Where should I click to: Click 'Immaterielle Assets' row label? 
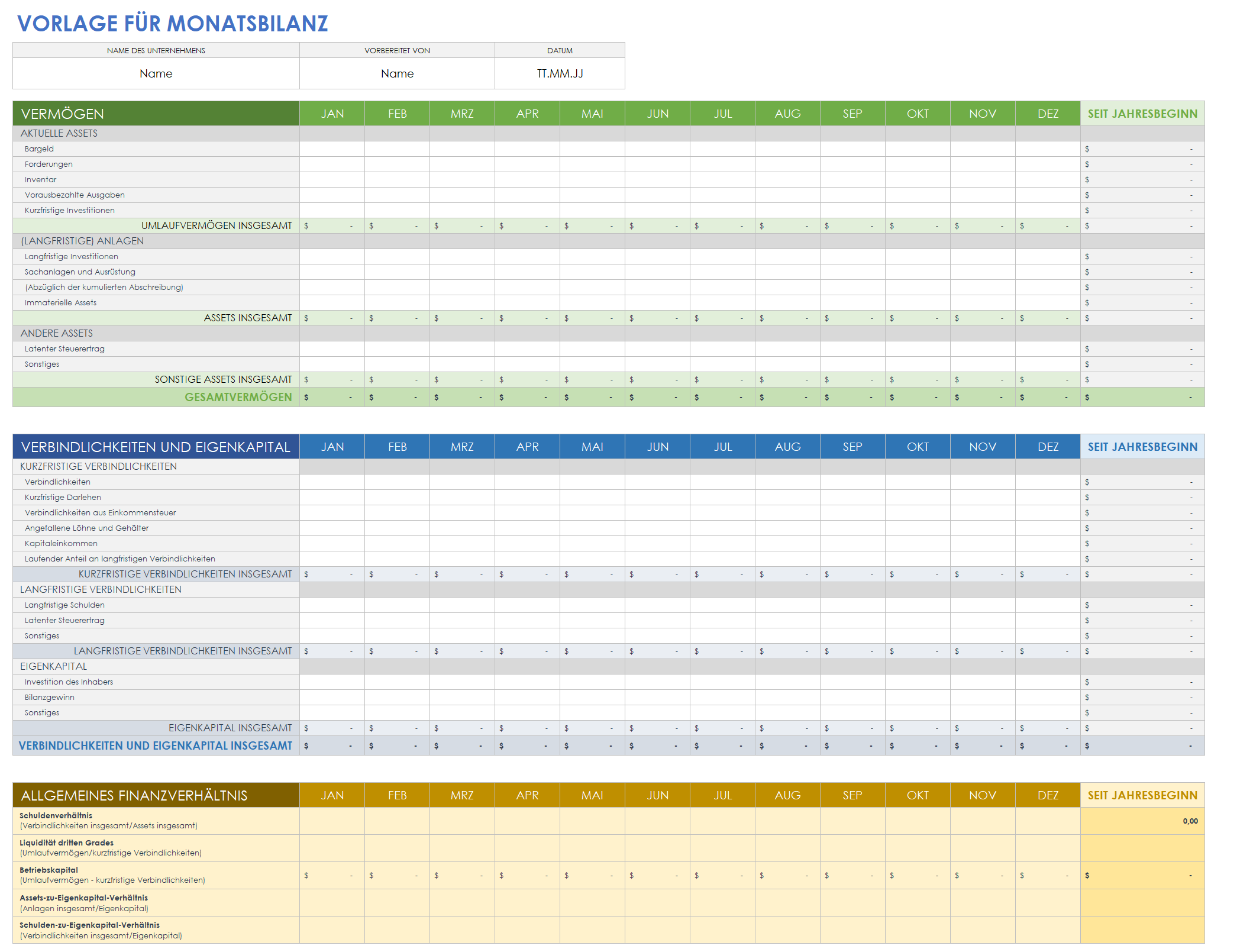pyautogui.click(x=60, y=302)
